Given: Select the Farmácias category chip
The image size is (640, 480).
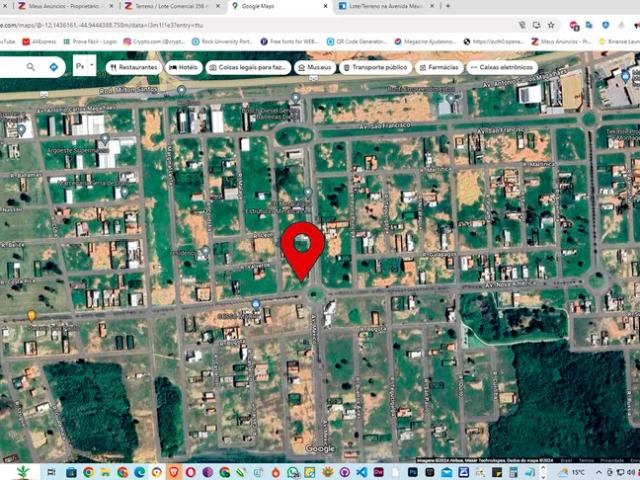Looking at the screenshot, I should pyautogui.click(x=440, y=67).
